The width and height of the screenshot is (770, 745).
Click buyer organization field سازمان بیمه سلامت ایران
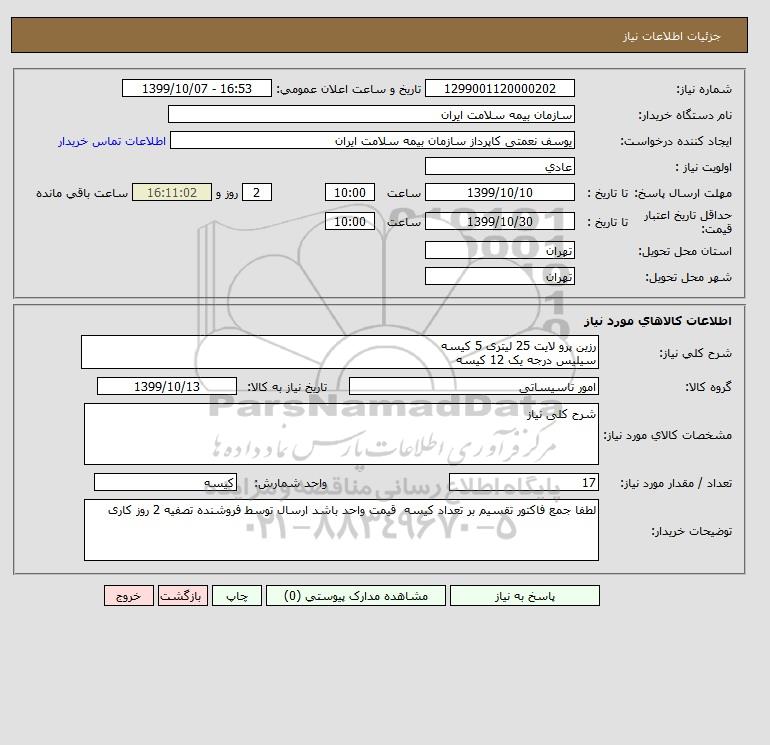tap(371, 114)
